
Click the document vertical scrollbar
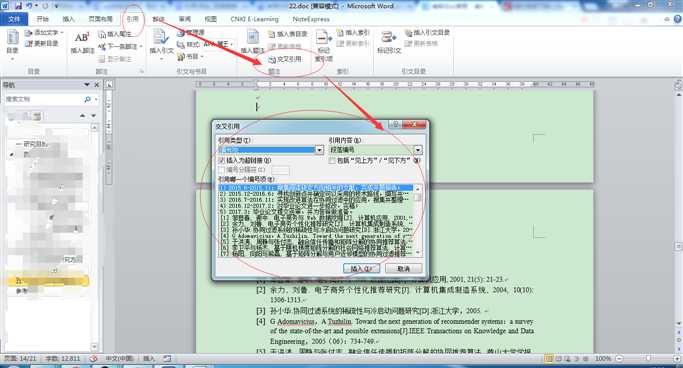click(678, 209)
